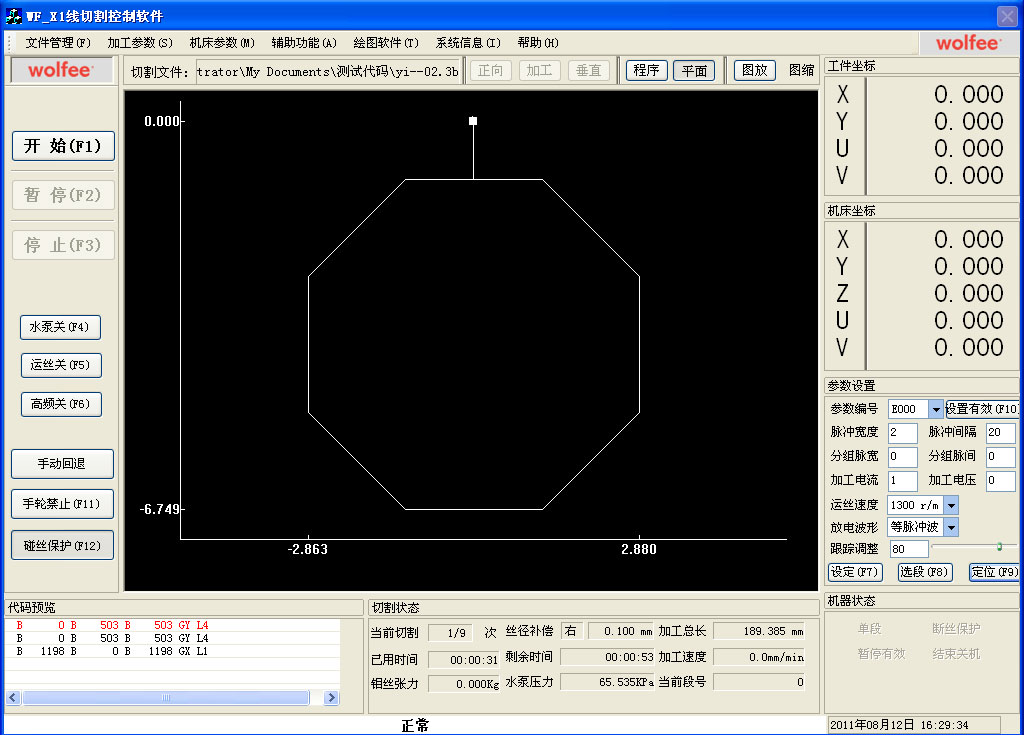Open the 文件管理(F) menu
The width and height of the screenshot is (1024, 735).
[58, 43]
